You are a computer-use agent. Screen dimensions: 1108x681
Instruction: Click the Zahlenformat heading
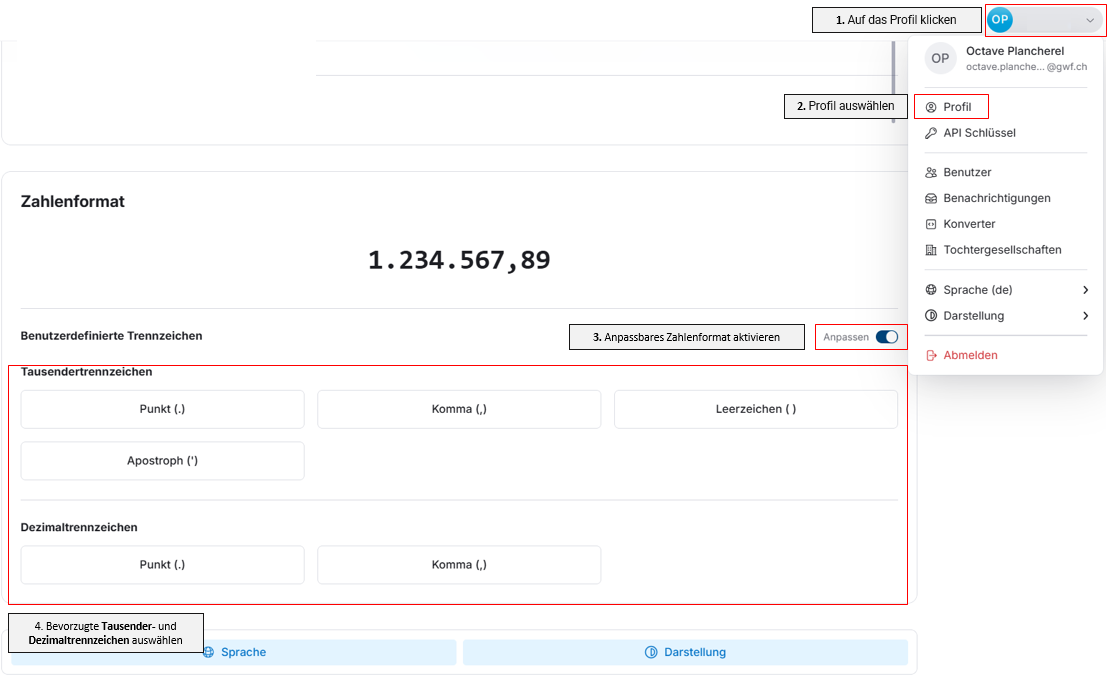[73, 201]
